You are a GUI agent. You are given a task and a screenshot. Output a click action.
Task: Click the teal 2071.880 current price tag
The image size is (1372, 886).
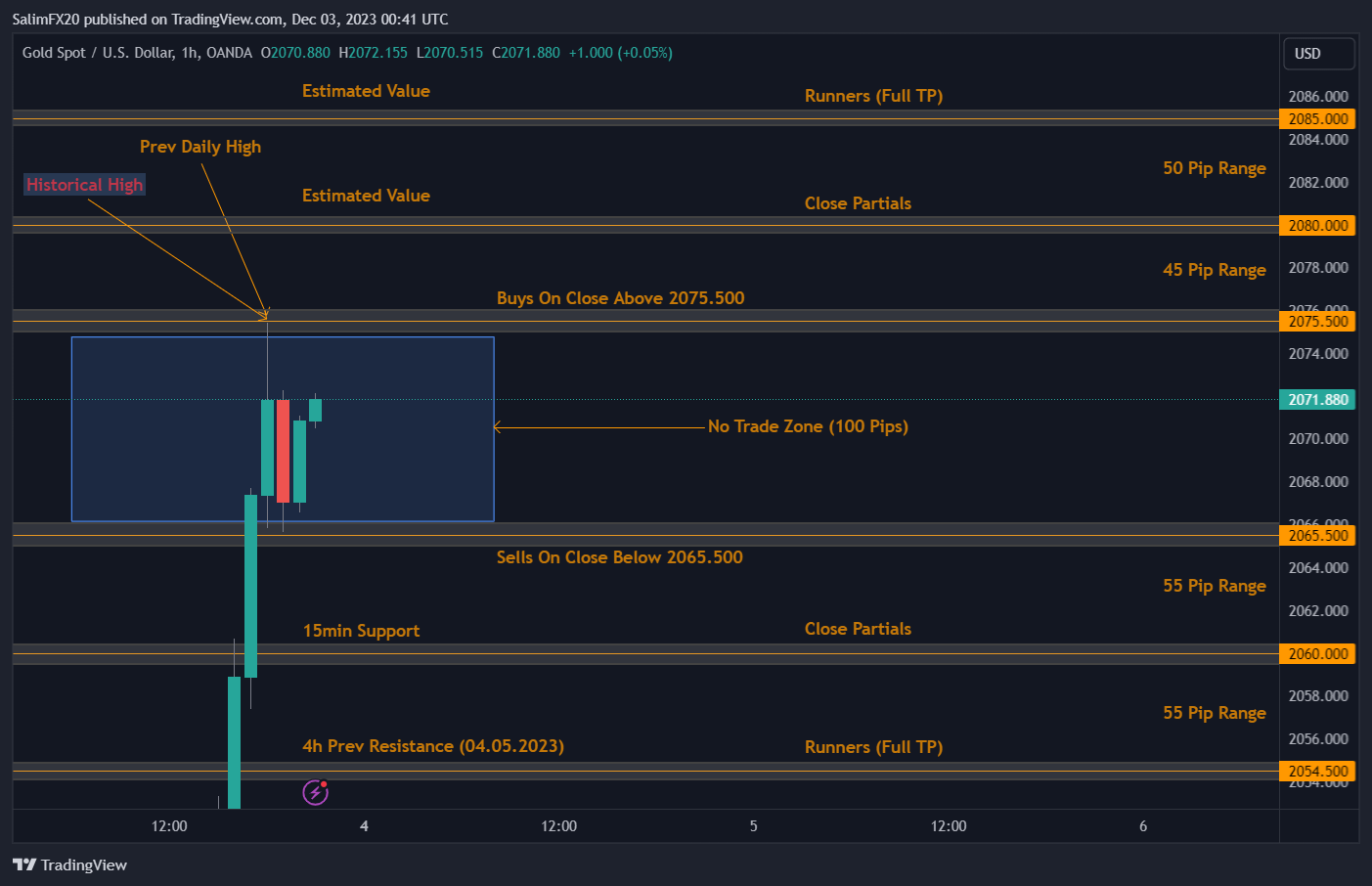(1317, 399)
